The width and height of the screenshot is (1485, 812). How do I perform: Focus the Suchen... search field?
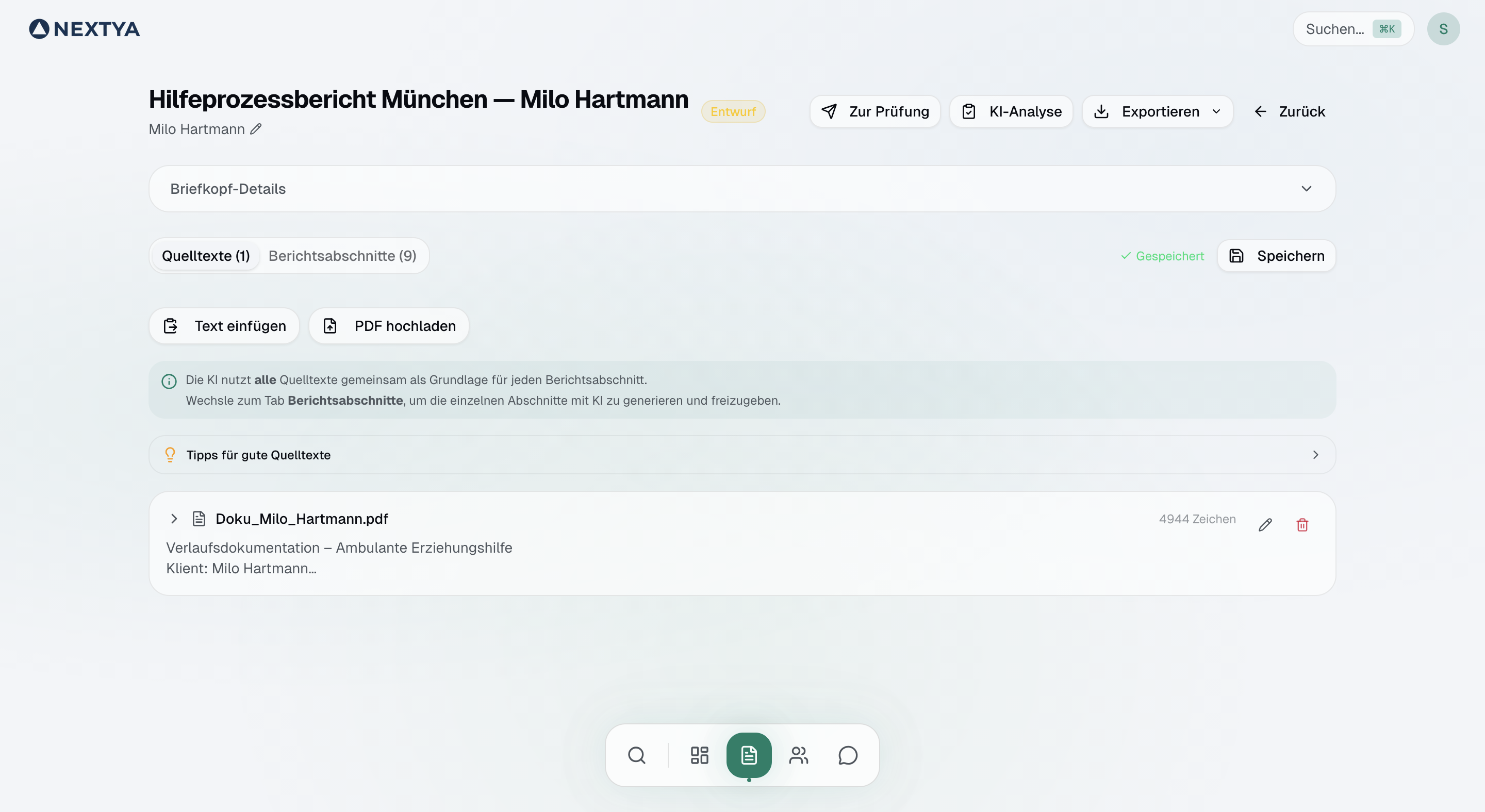point(1335,29)
